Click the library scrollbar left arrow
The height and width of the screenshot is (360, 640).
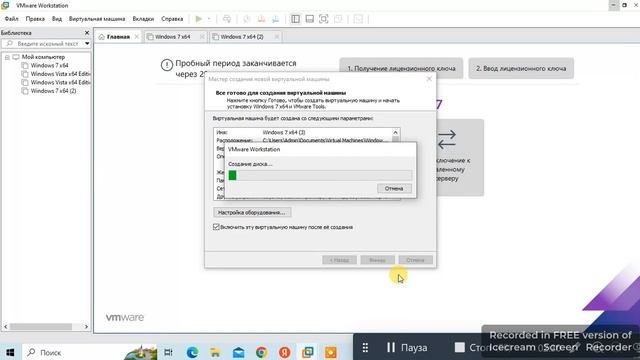tap(5, 327)
